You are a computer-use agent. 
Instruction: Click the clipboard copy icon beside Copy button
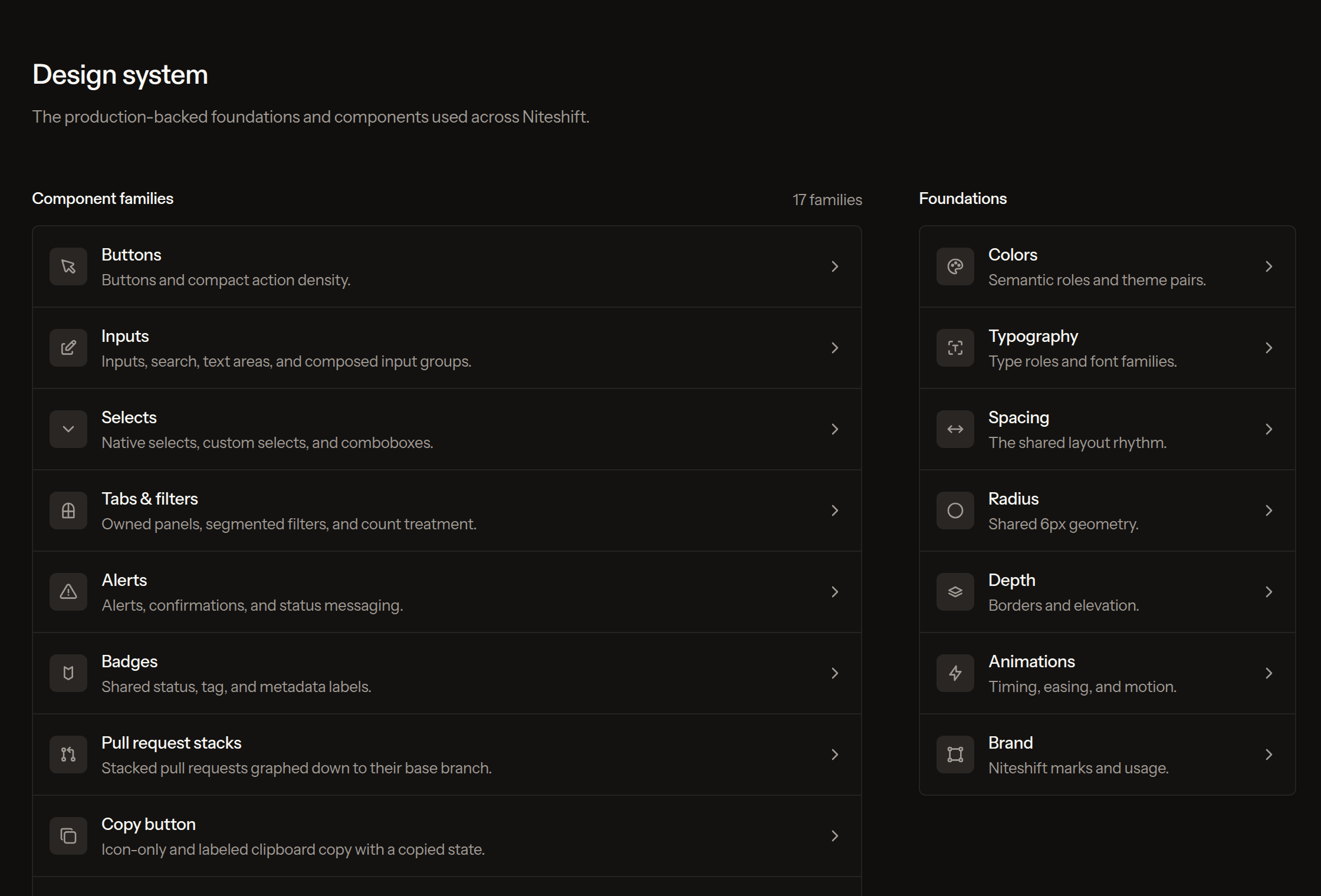pos(68,836)
